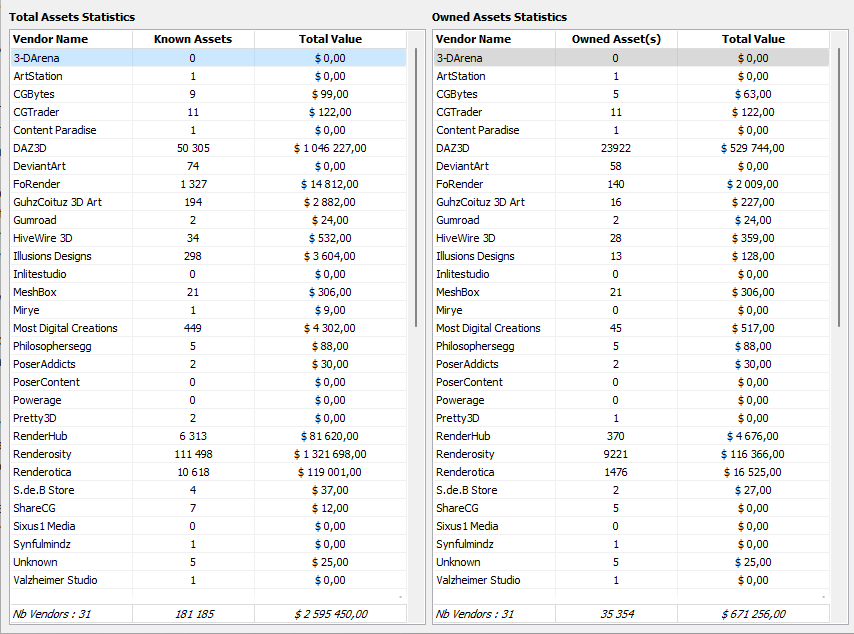Select Illusions Designs row with 298 assets
Image resolution: width=854 pixels, height=634 pixels.
pyautogui.click(x=209, y=256)
